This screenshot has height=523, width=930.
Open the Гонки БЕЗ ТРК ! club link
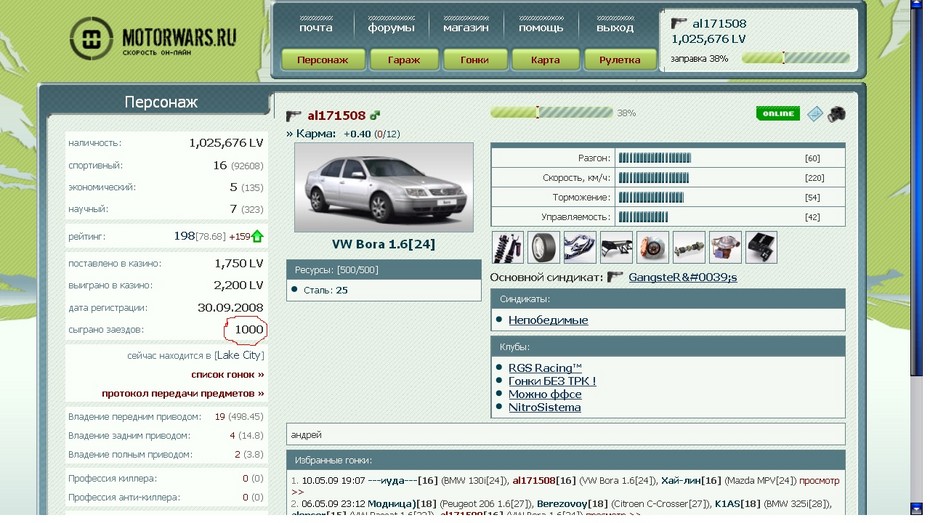(x=552, y=381)
